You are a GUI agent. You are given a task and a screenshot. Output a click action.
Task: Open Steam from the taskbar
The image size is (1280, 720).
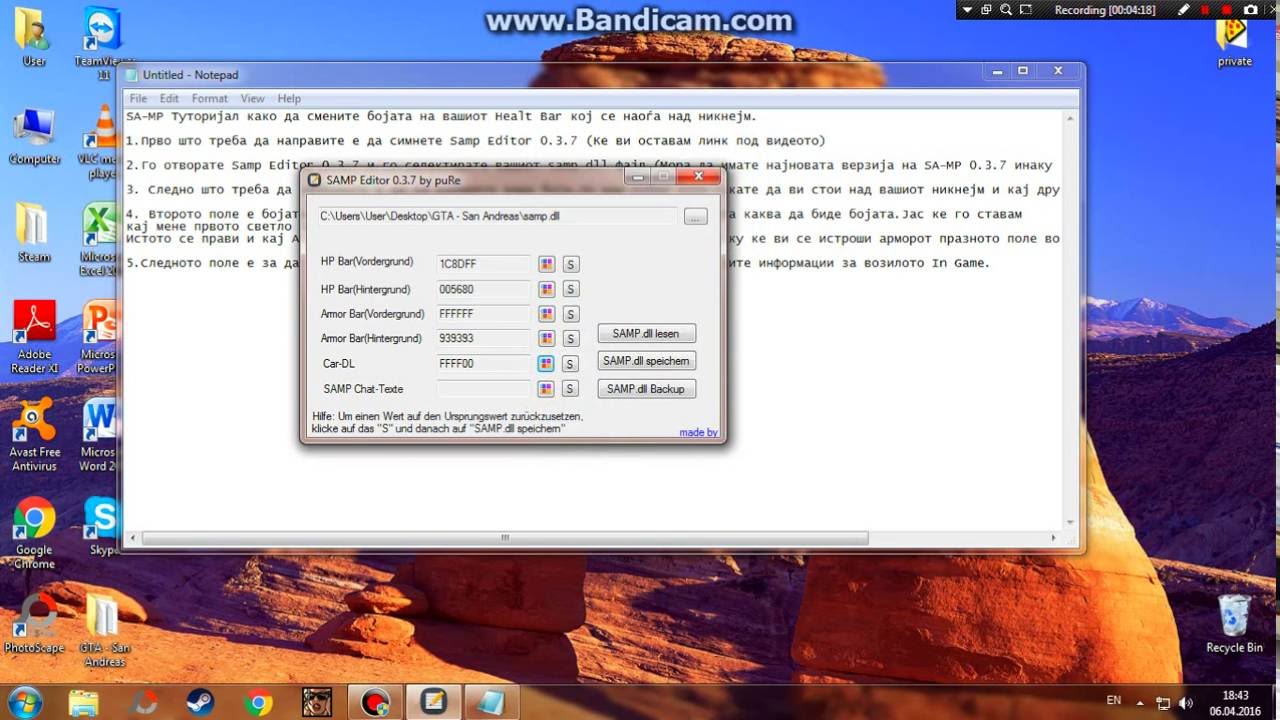(x=198, y=703)
